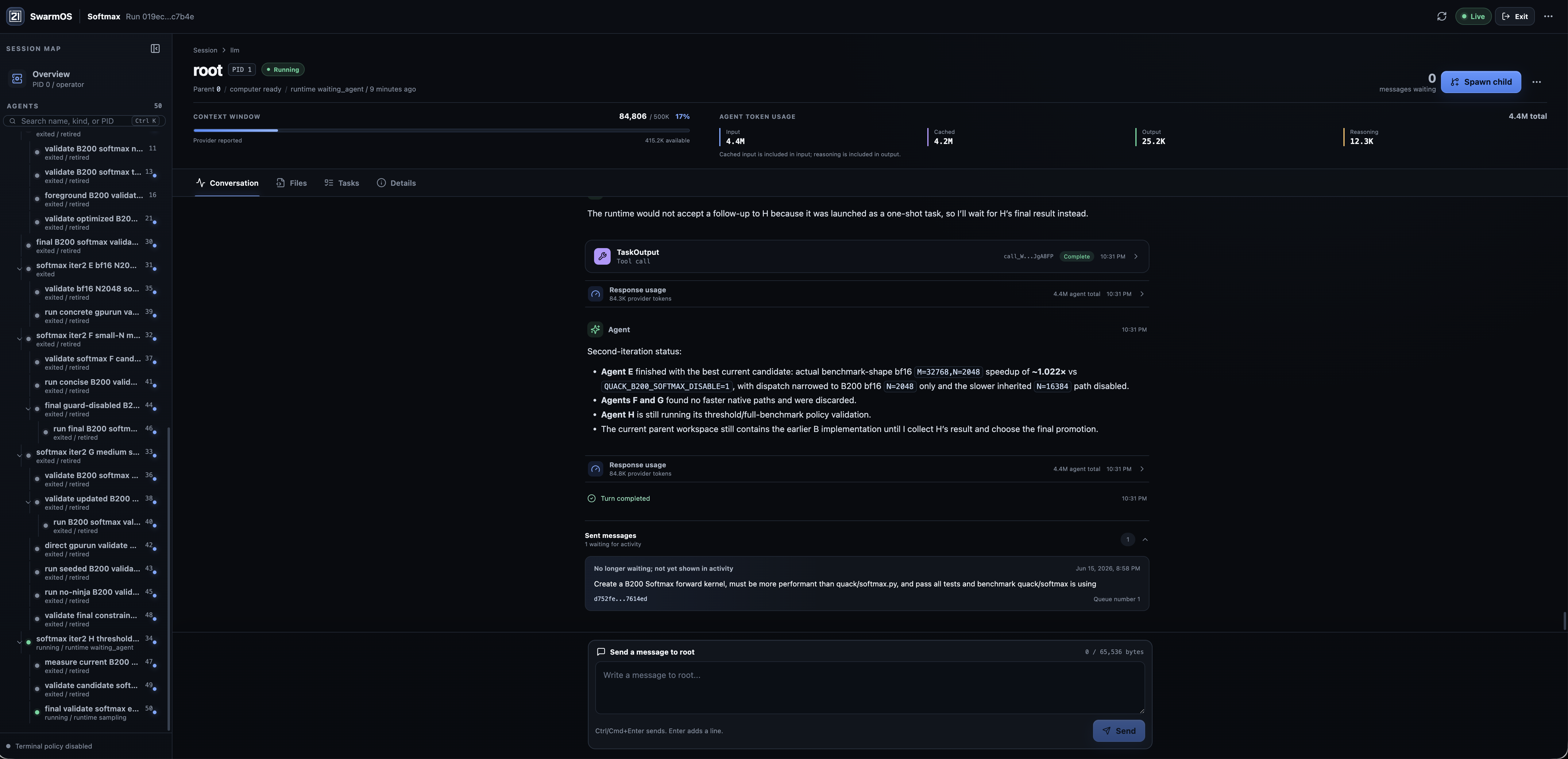Open the Tasks tab

click(x=342, y=183)
